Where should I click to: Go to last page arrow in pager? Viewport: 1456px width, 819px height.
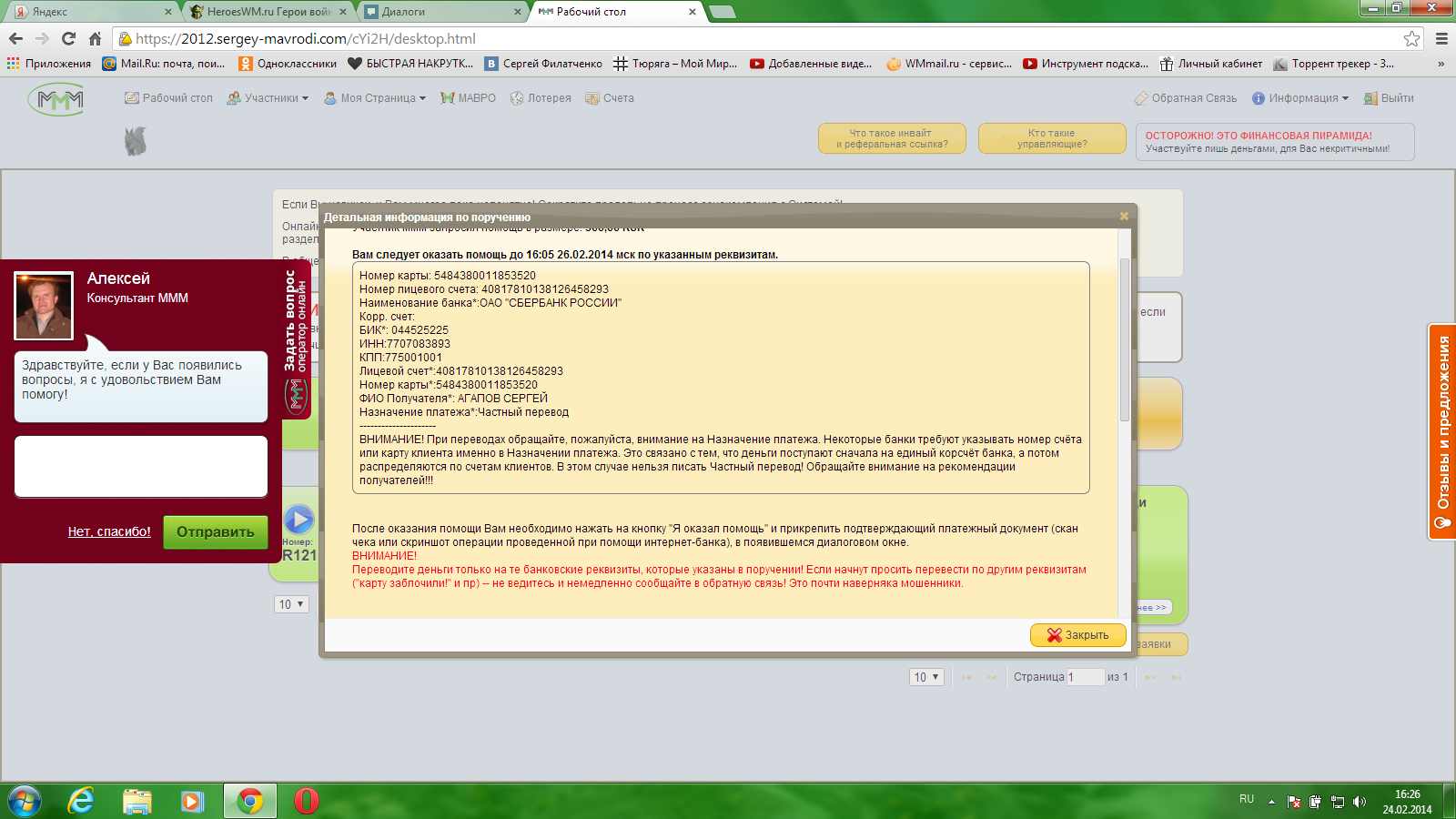pyautogui.click(x=1176, y=677)
